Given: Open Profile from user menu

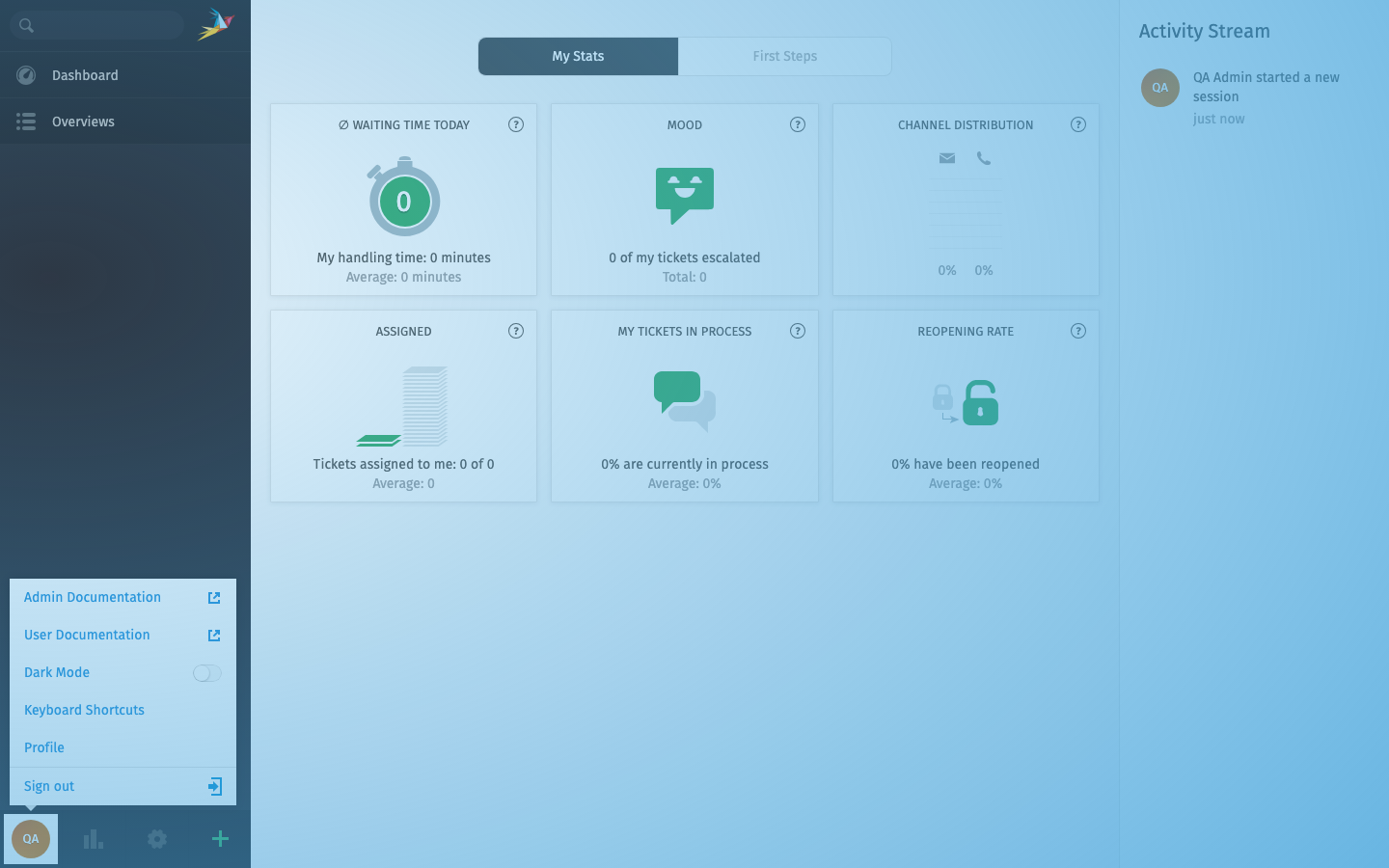Looking at the screenshot, I should [123, 747].
